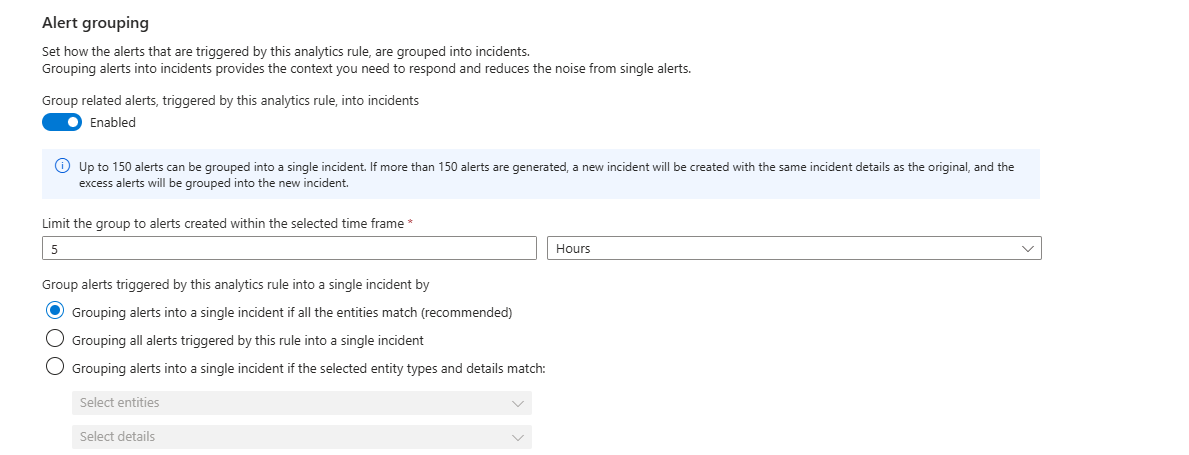Open the Select entities dropdown
This screenshot has height=455, width=1189.
coord(302,403)
